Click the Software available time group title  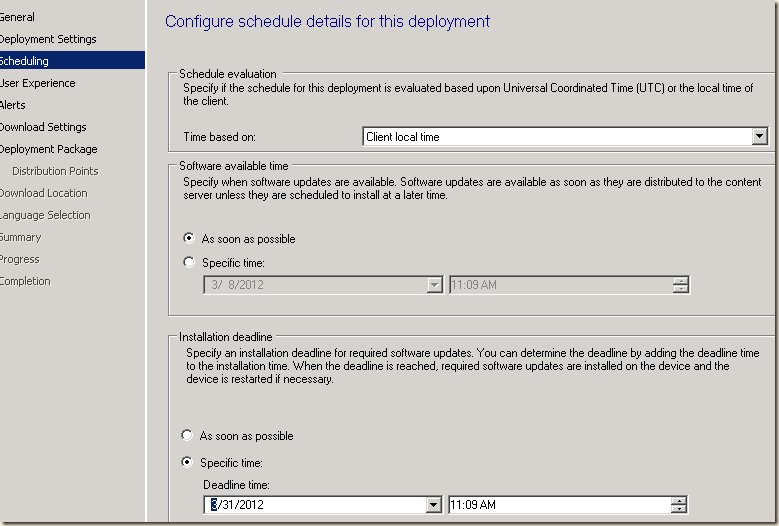(x=234, y=166)
